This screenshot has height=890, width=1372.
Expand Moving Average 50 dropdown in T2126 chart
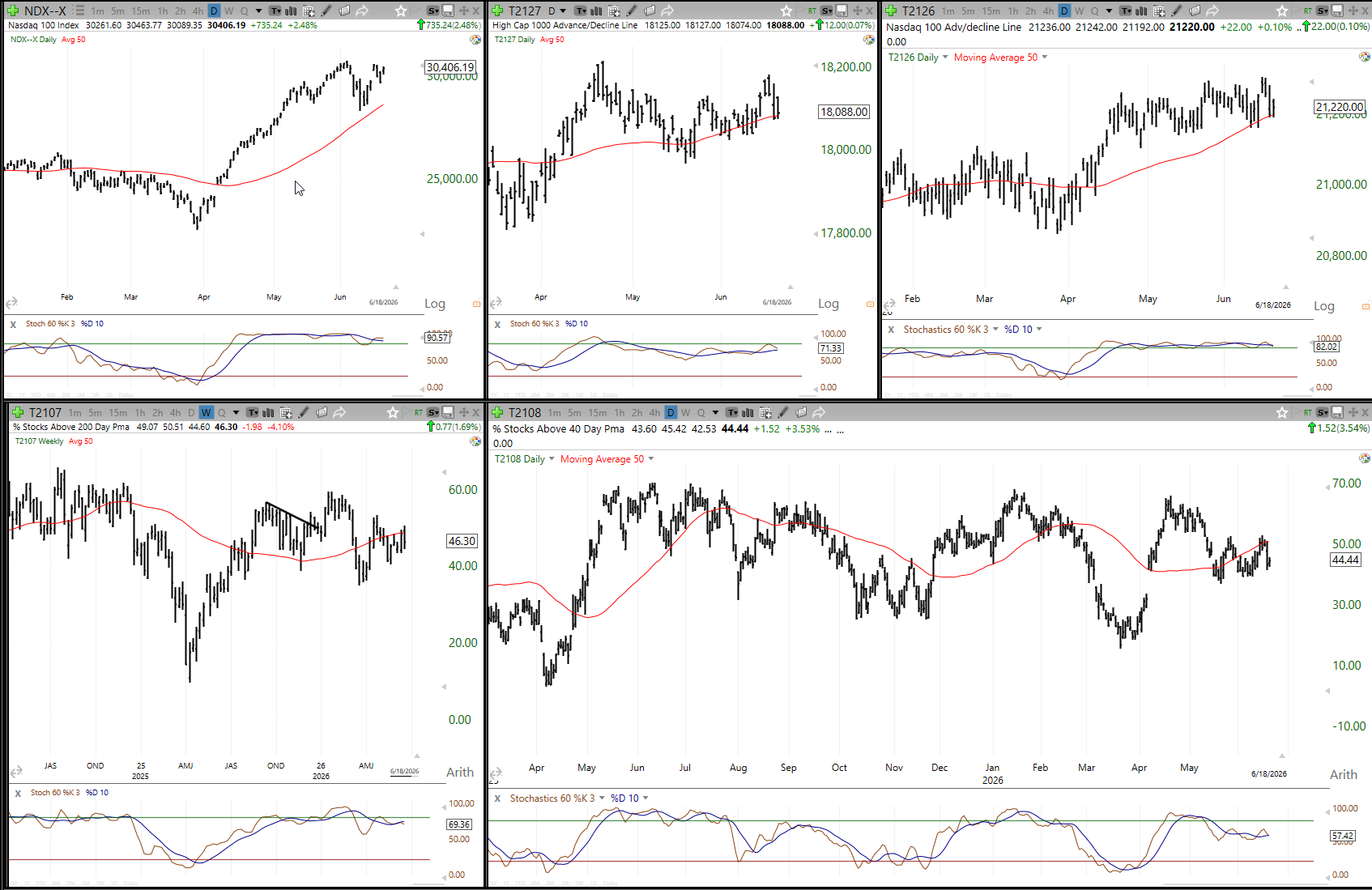click(x=1045, y=57)
